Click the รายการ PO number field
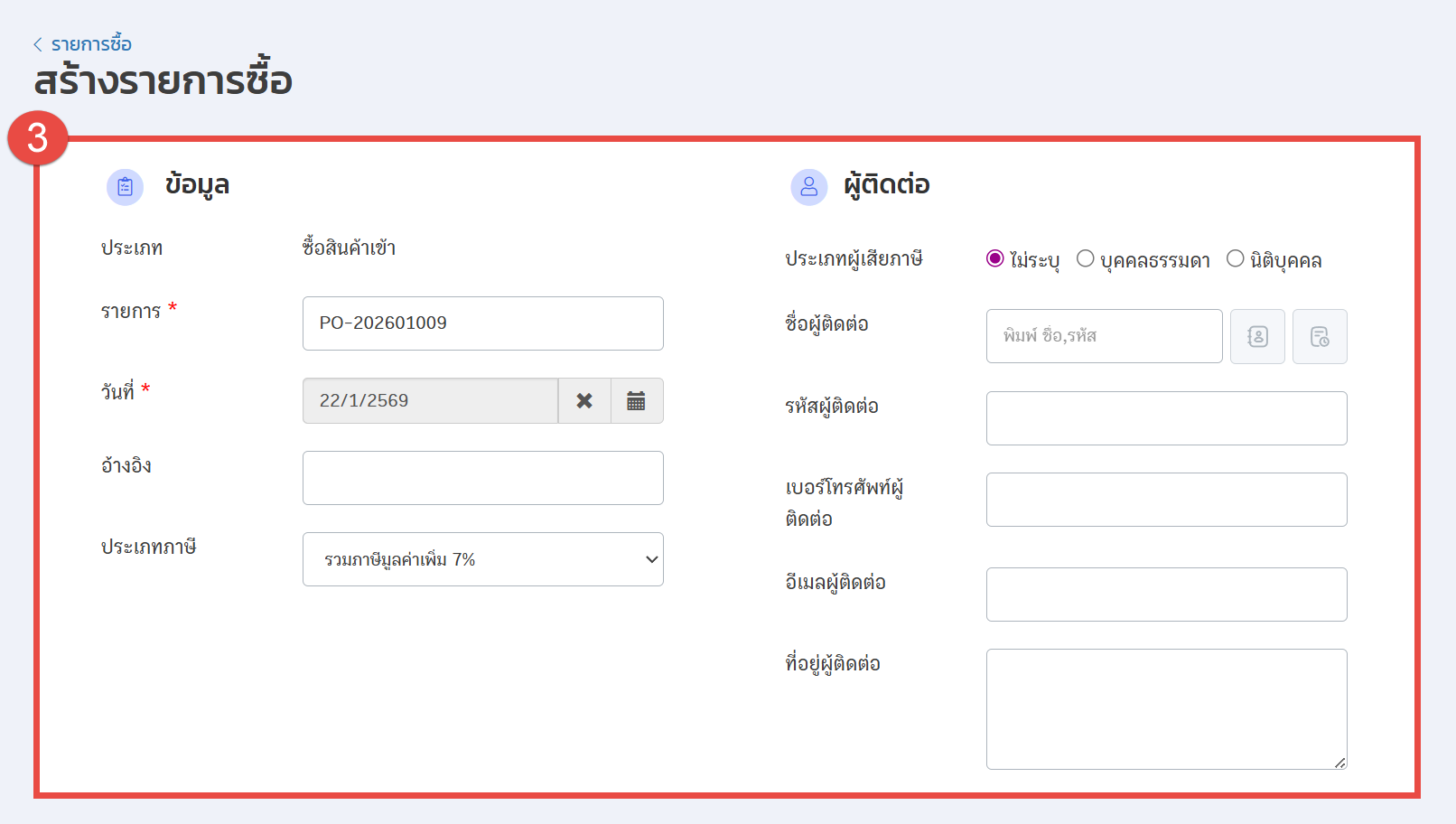 click(x=482, y=323)
